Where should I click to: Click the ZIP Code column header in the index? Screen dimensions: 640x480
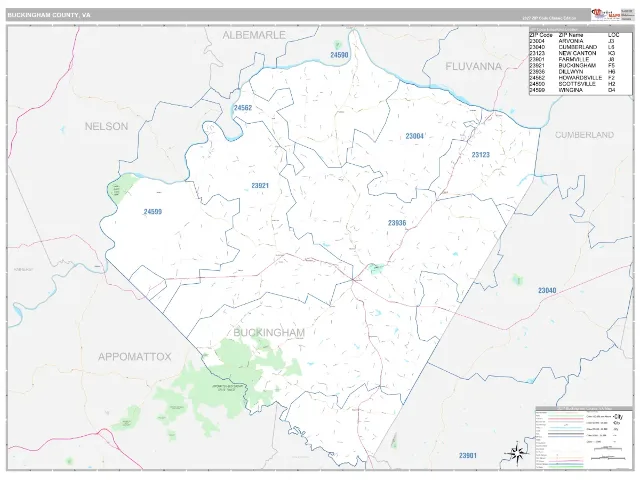(x=541, y=35)
